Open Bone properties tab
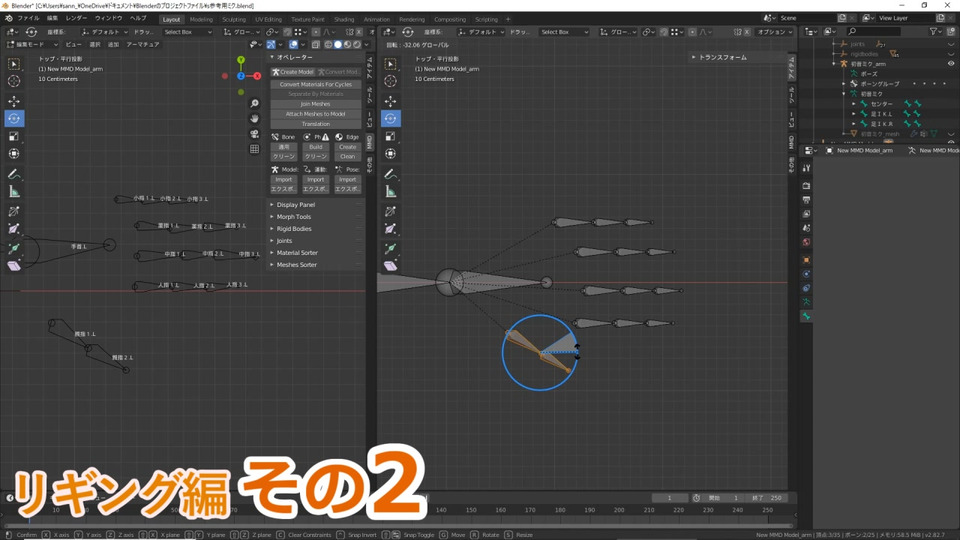Viewport: 960px width, 540px height. click(806, 316)
